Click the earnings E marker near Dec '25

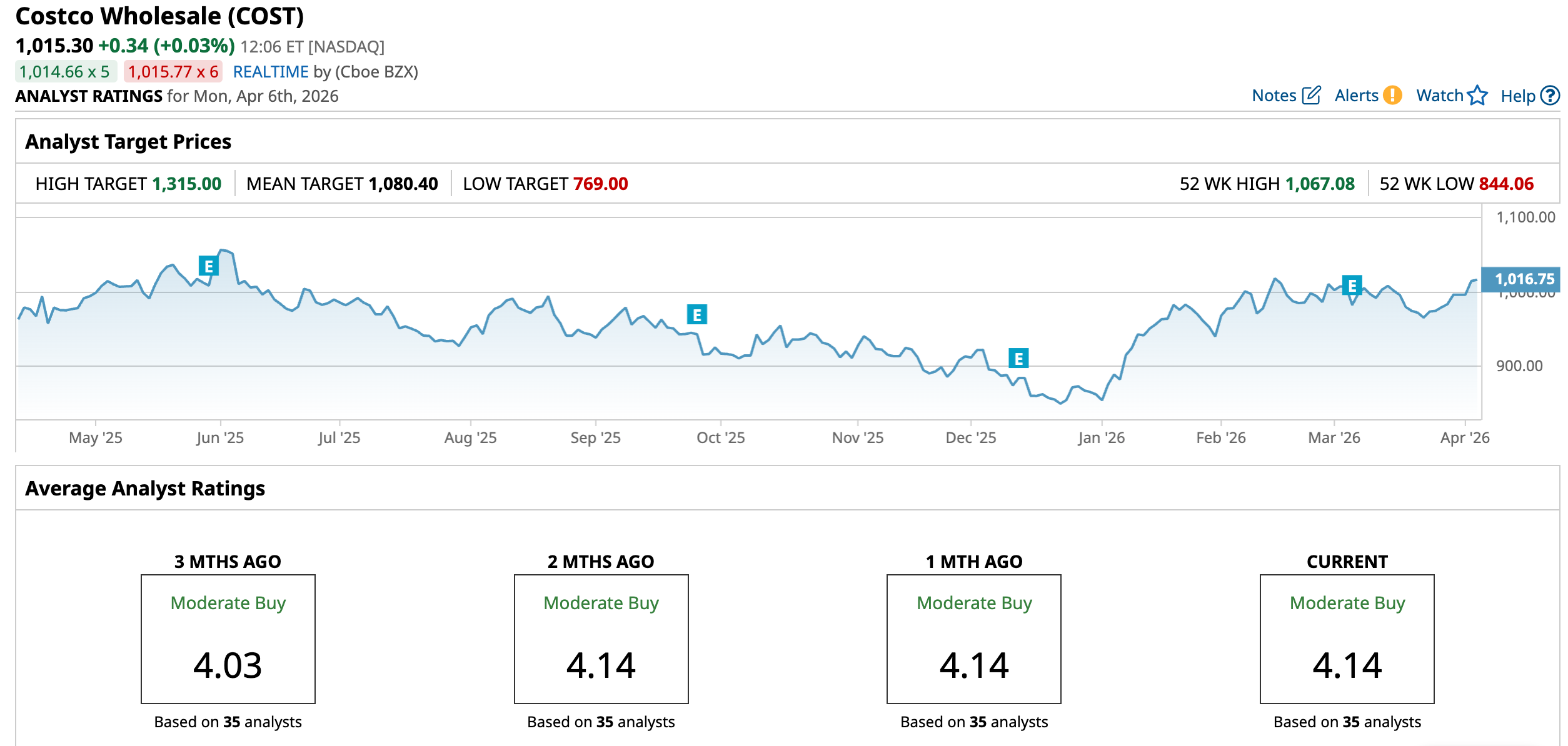[x=1018, y=359]
